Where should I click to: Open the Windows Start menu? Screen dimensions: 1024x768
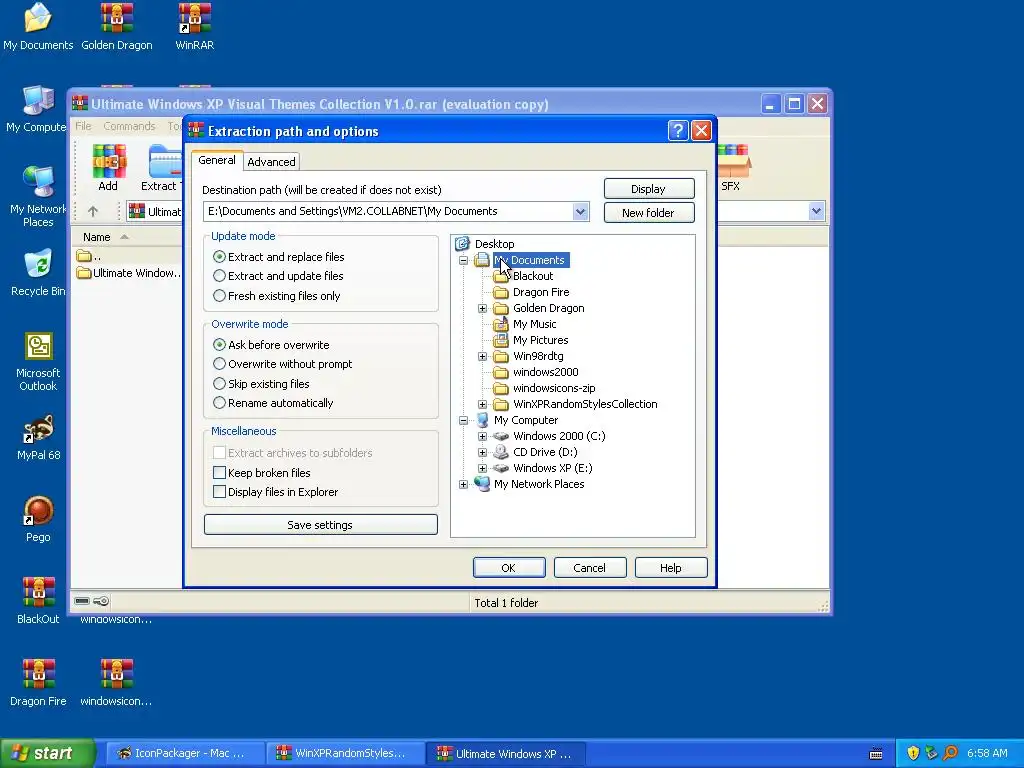[47, 753]
